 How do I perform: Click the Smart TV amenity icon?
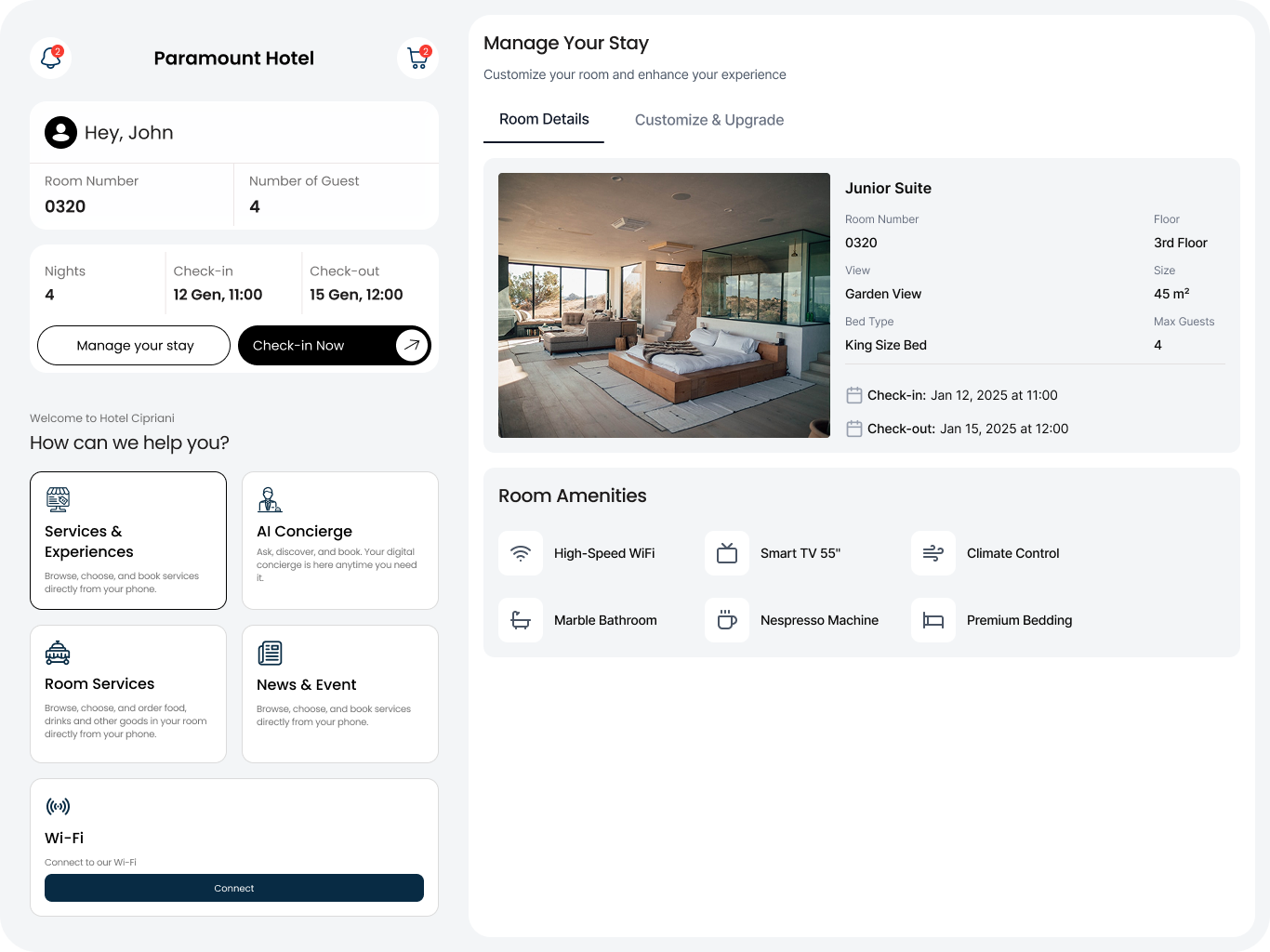click(x=727, y=553)
